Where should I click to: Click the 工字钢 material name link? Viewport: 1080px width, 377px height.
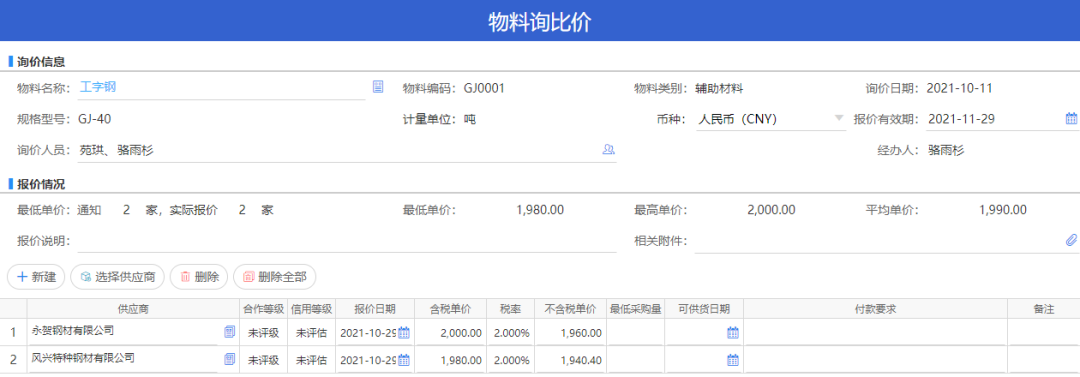point(98,87)
